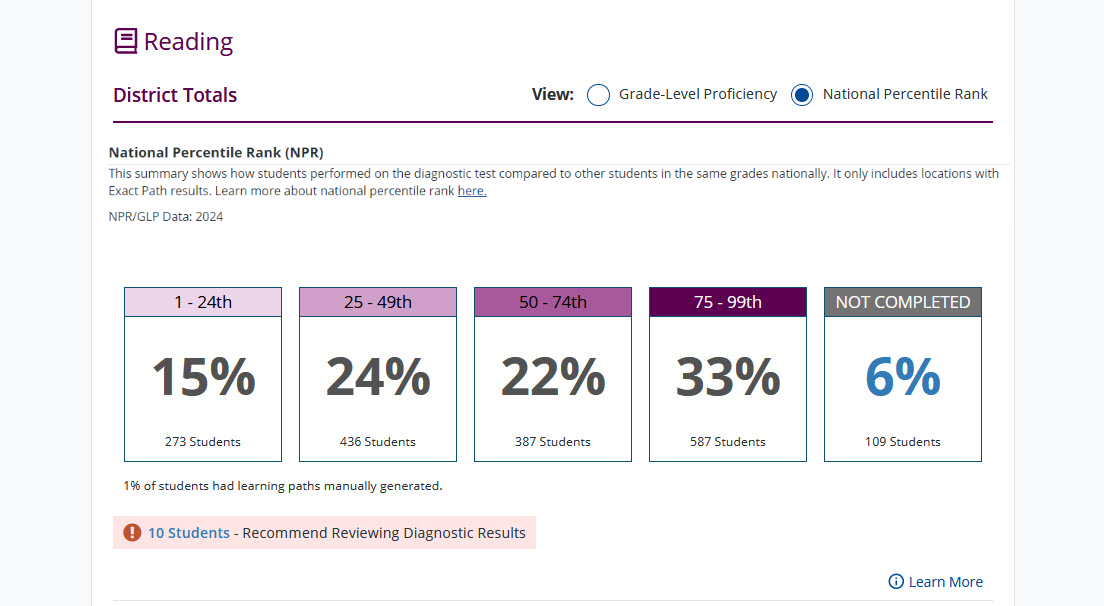Screen dimensions: 1104x606
Task: Select Grade-Level Proficiency radio button
Action: coord(598,95)
